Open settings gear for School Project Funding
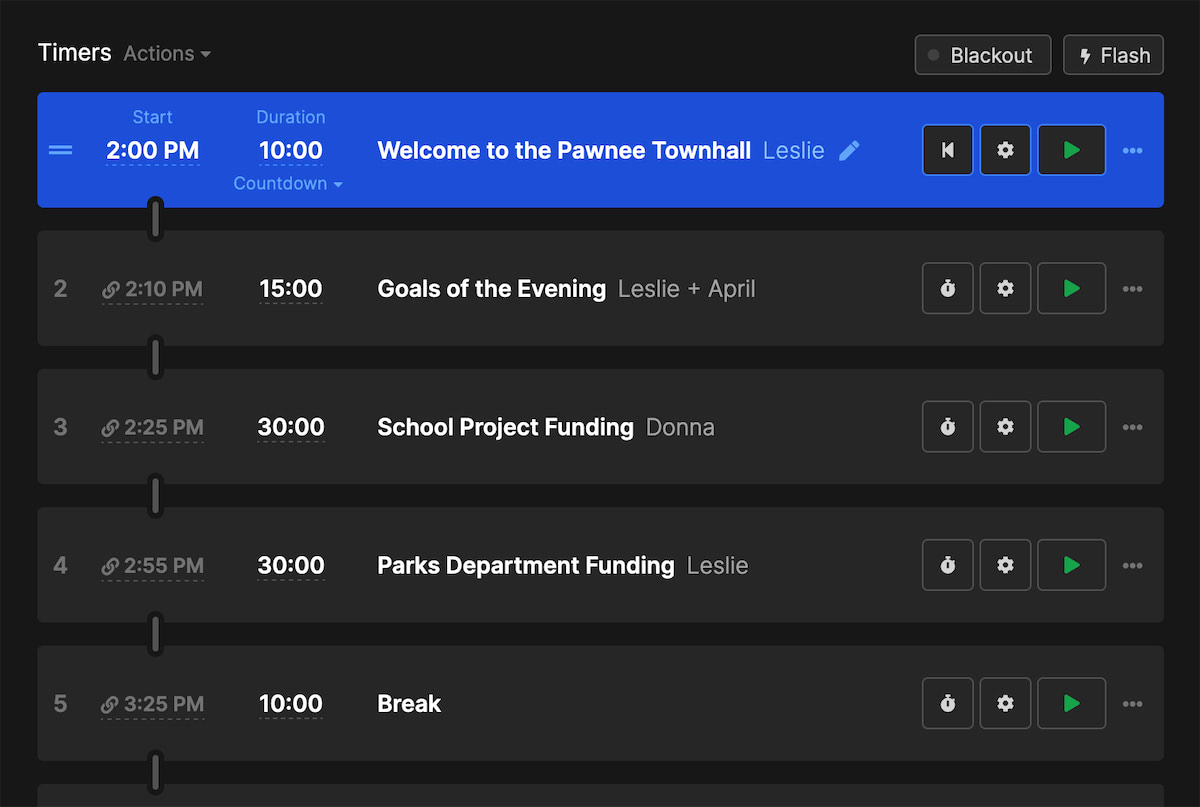This screenshot has height=807, width=1200. [1005, 426]
